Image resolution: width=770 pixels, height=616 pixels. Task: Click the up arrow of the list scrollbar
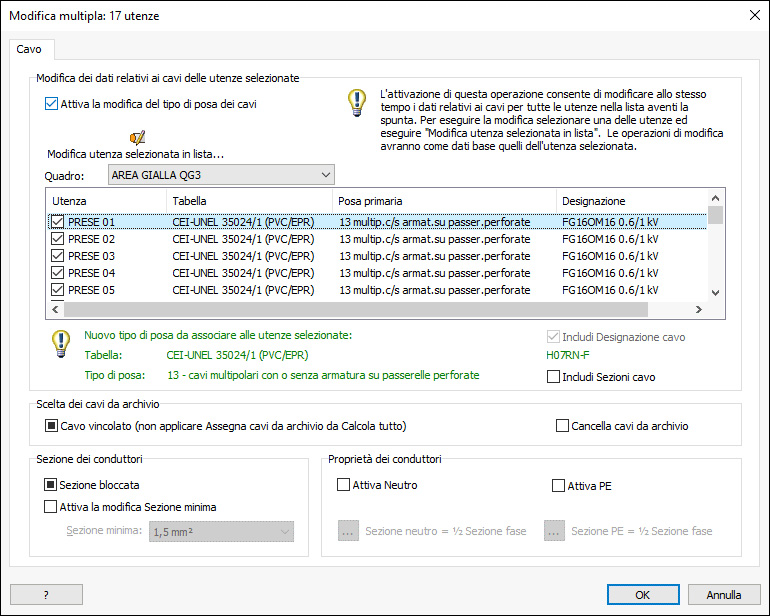[715, 198]
